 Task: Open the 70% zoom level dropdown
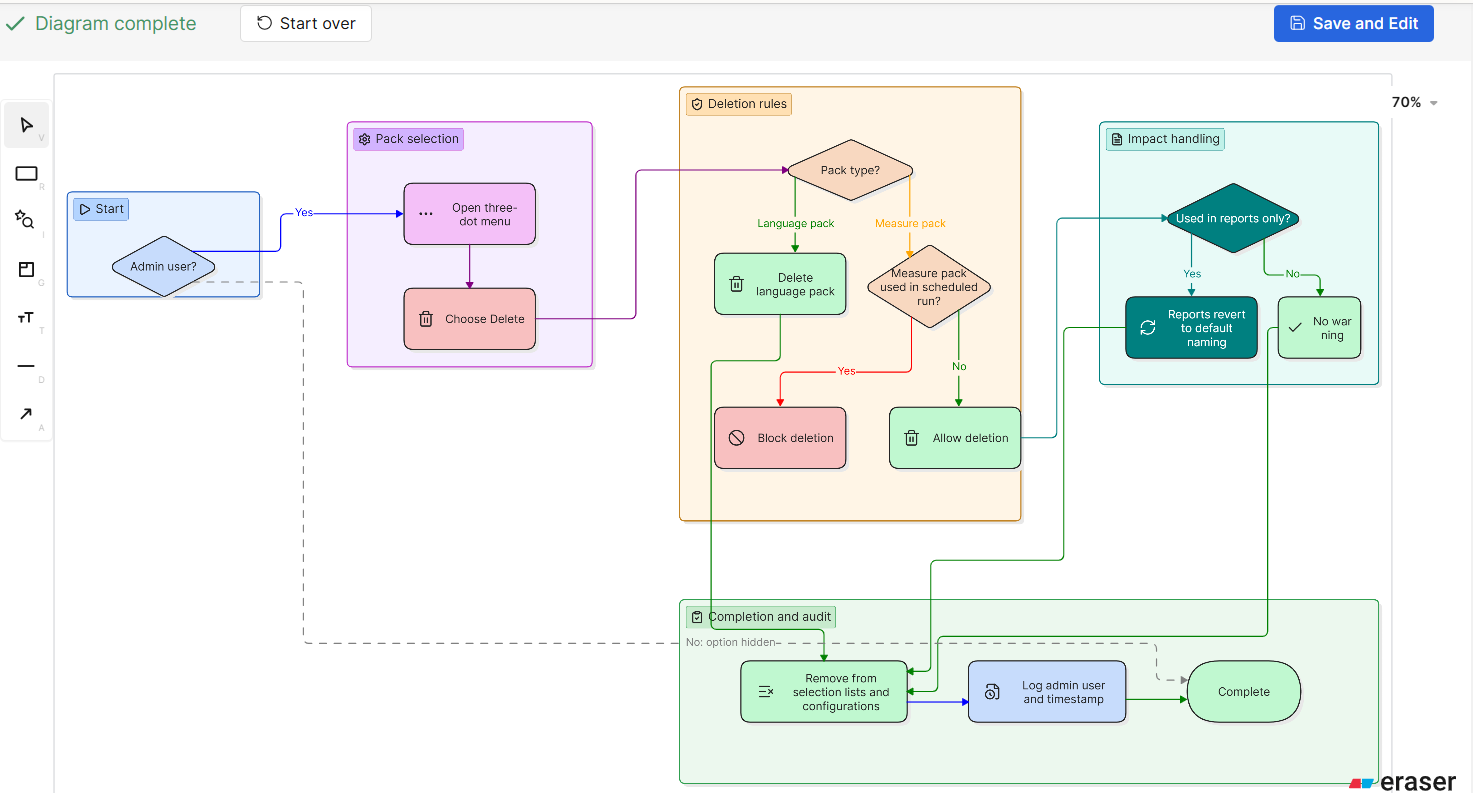1414,102
